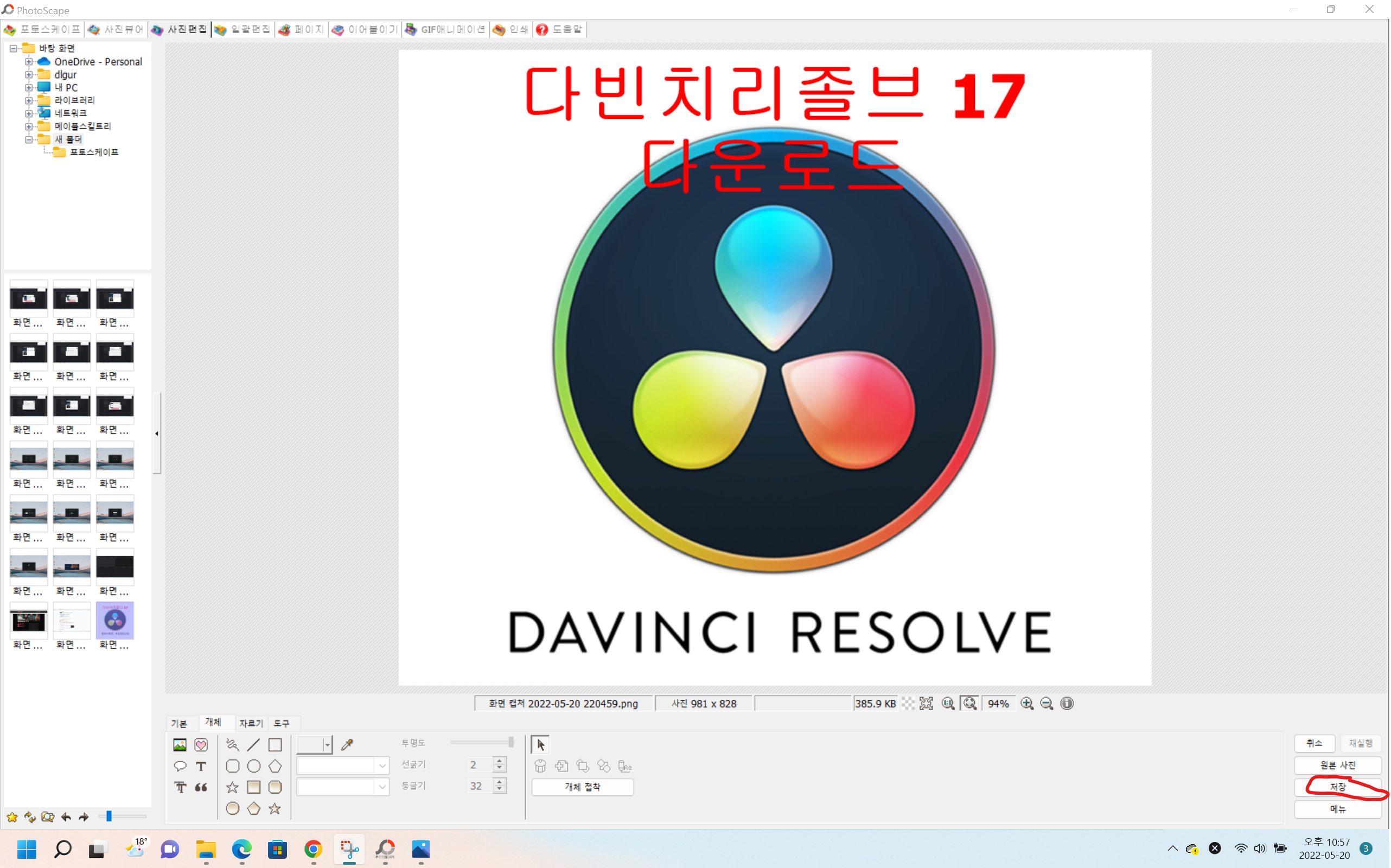The width and height of the screenshot is (1391, 868).
Task: Click the full screen view icon
Action: click(927, 703)
